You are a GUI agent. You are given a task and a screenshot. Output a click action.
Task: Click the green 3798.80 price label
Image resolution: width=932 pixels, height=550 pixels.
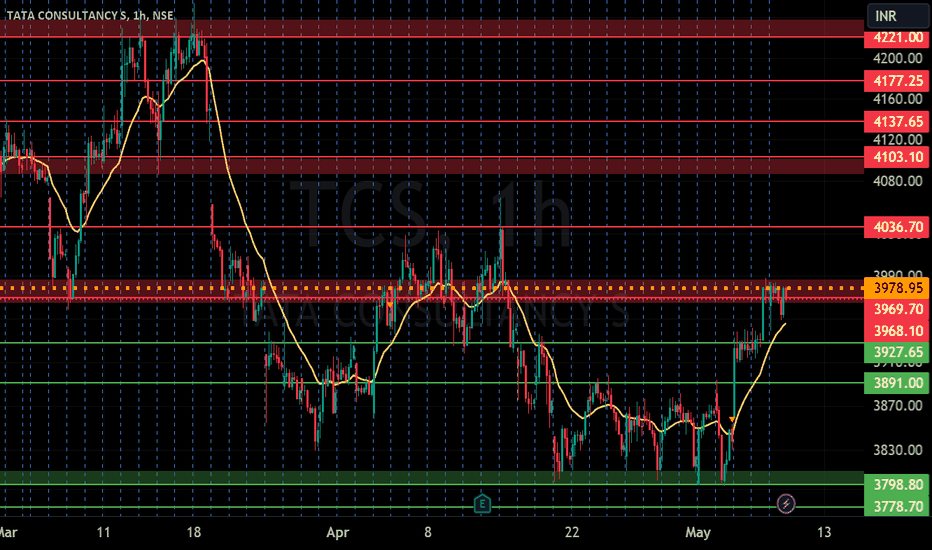pyautogui.click(x=898, y=485)
